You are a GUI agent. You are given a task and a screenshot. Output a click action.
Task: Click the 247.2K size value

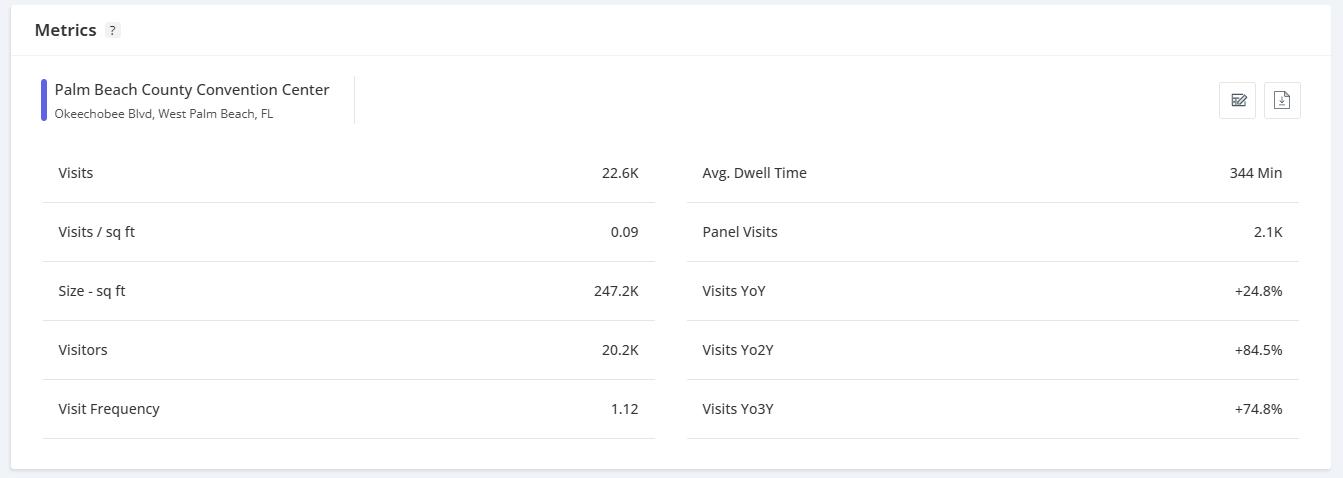pyautogui.click(x=616, y=291)
